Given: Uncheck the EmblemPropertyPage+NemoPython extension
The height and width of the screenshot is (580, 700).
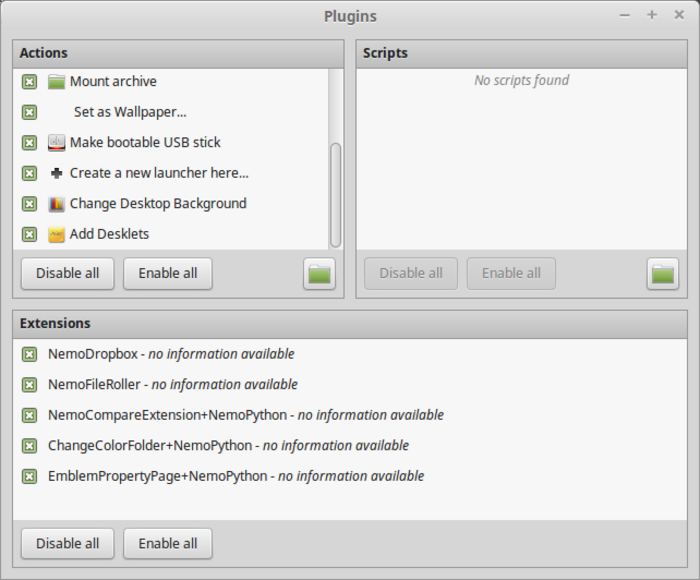Looking at the screenshot, I should [29, 477].
